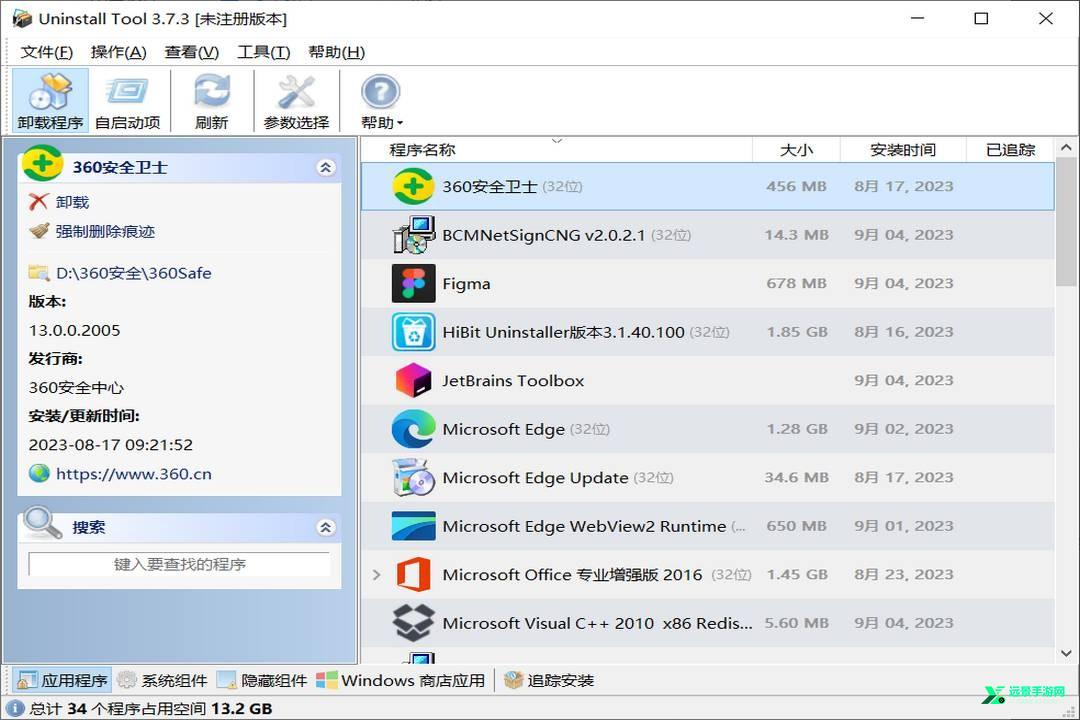The height and width of the screenshot is (720, 1080).
Task: Click the red X 卸载 uninstall icon
Action: point(39,202)
